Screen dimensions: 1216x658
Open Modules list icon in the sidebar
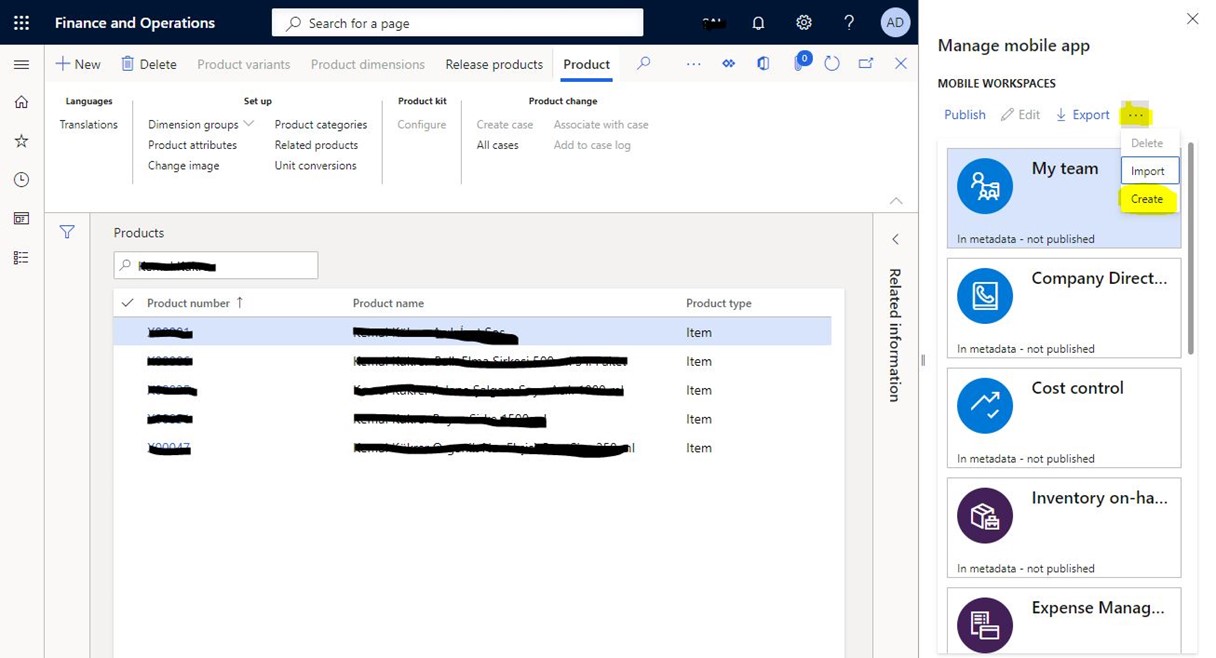tap(22, 257)
